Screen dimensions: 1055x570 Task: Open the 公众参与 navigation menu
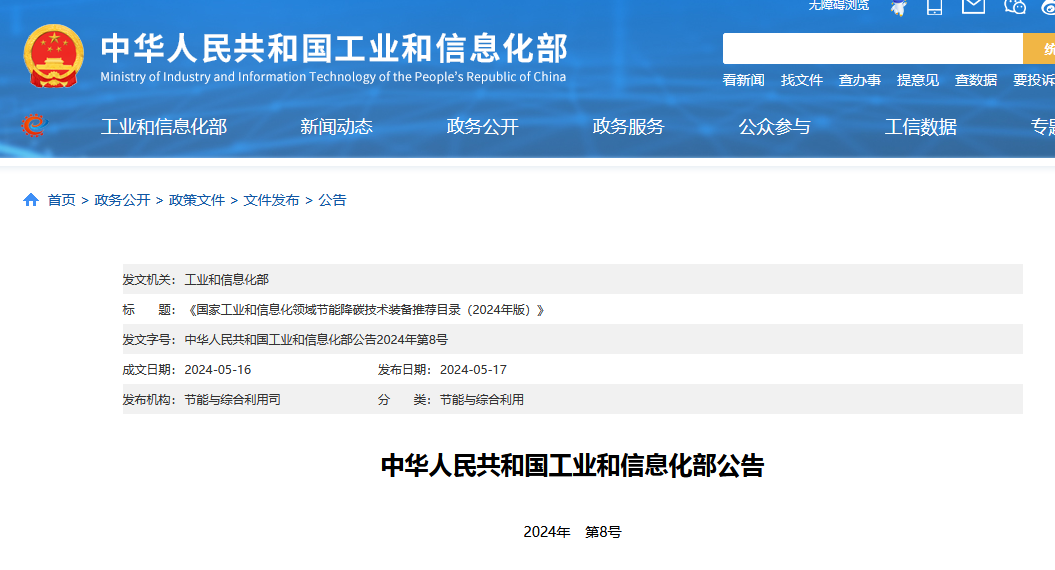coord(774,127)
